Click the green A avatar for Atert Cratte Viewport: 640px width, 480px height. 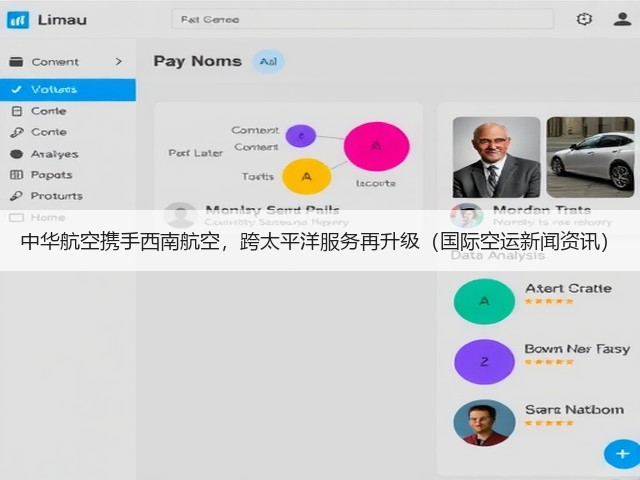point(484,301)
